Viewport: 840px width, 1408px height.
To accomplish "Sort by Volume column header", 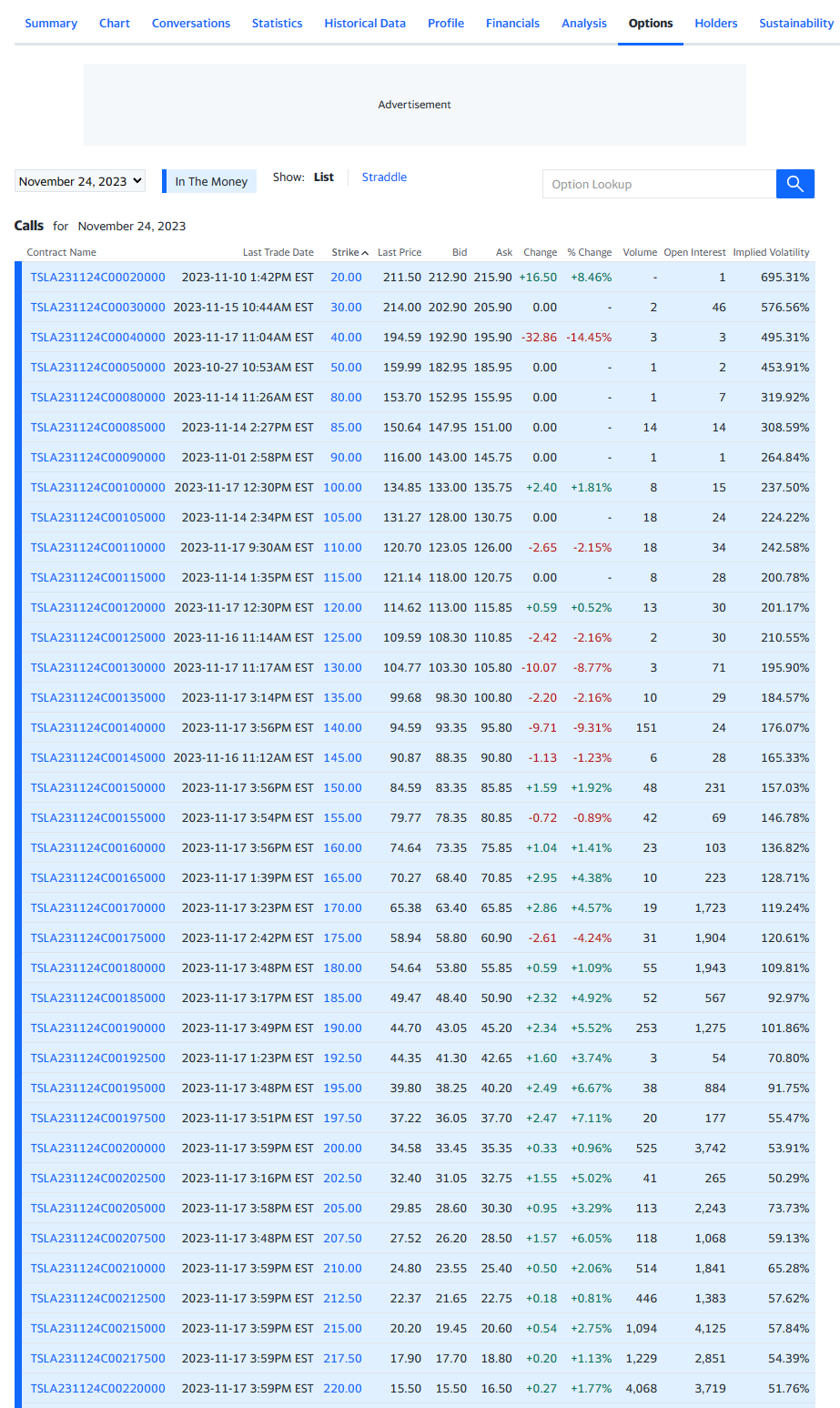I will [x=640, y=252].
